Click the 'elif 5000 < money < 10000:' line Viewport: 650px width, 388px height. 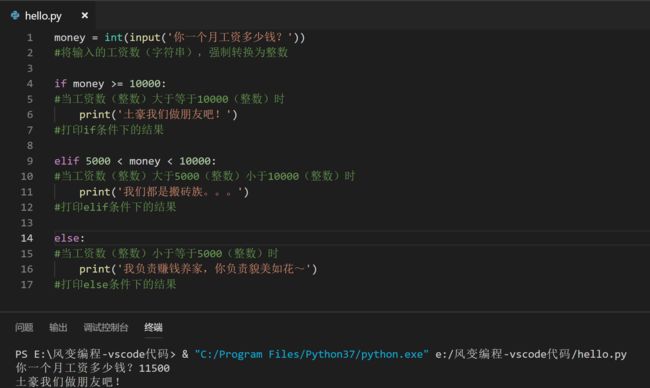tap(135, 161)
